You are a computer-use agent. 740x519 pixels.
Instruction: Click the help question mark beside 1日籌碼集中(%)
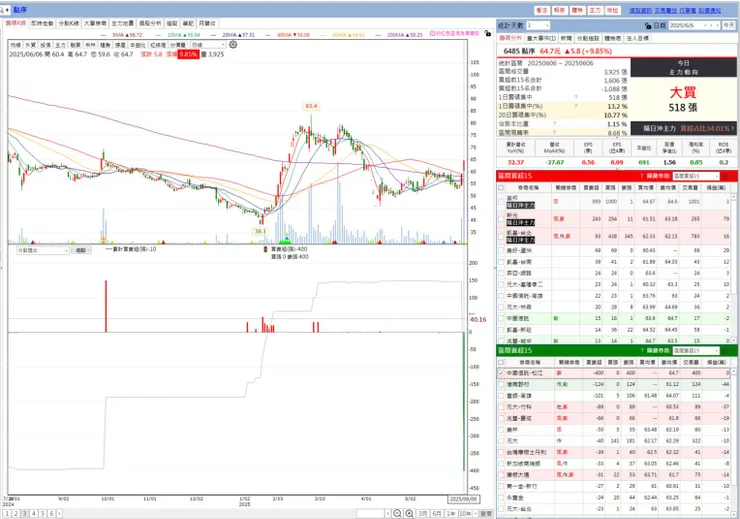point(576,106)
